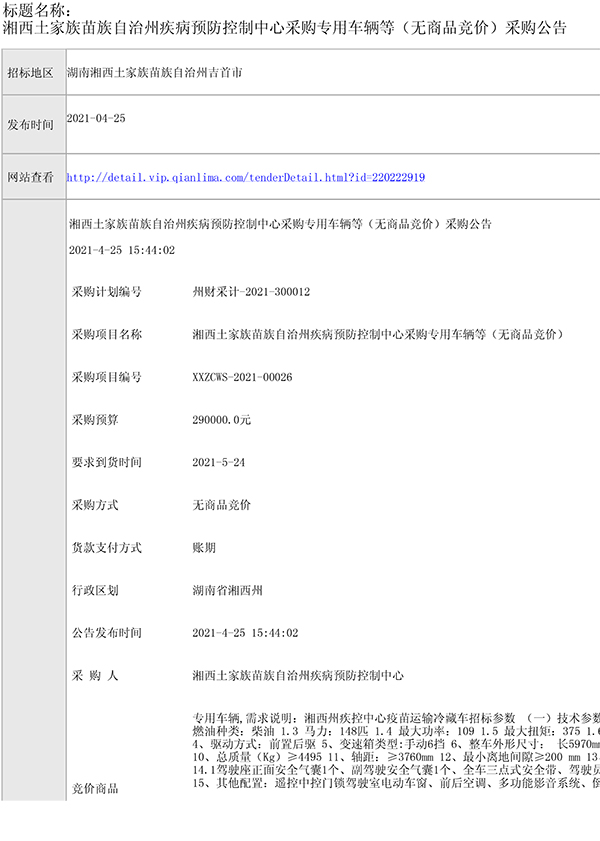Click the 标题名称 heading text
The height and width of the screenshot is (841, 600).
[36, 11]
